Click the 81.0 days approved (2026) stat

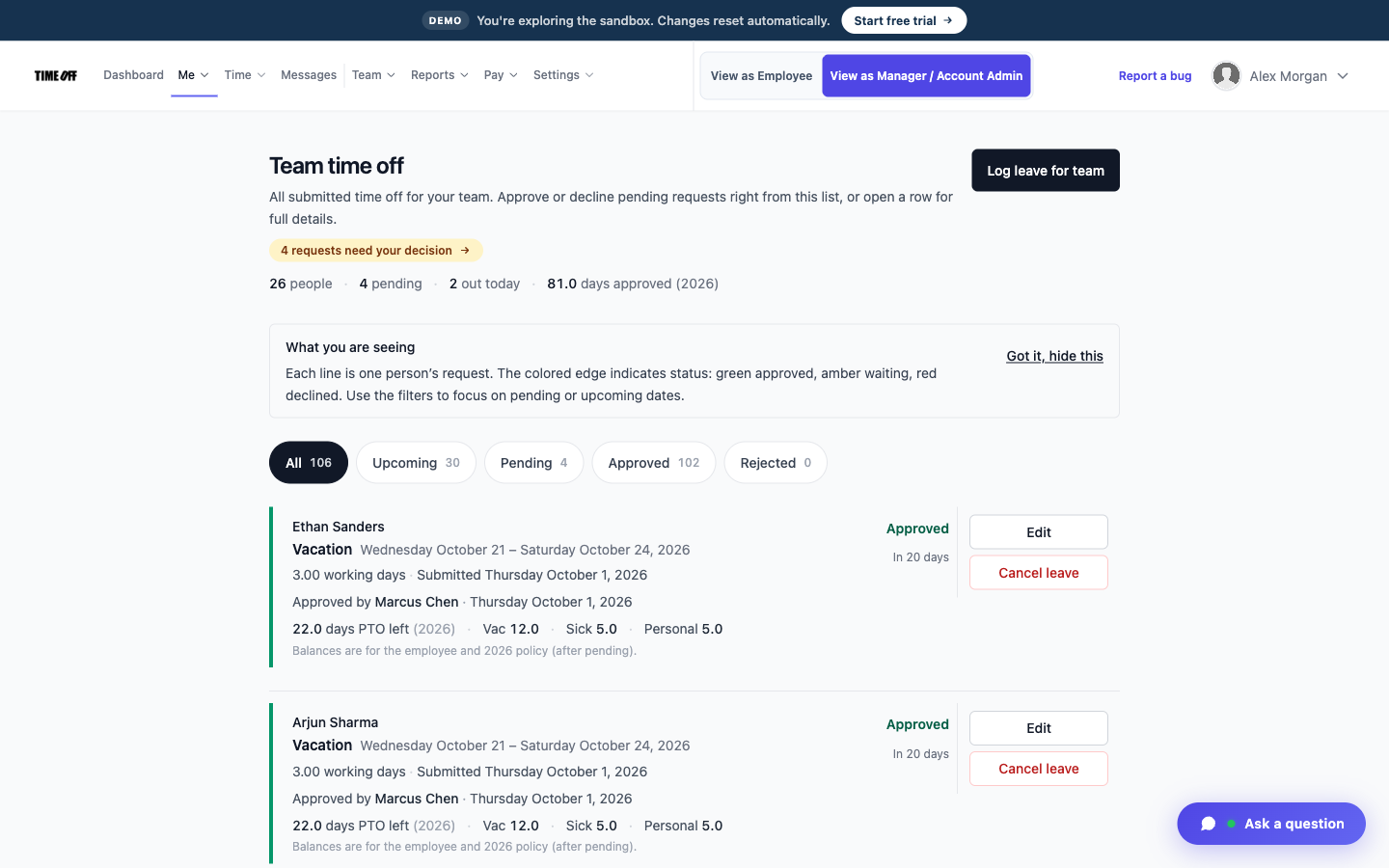(x=633, y=284)
